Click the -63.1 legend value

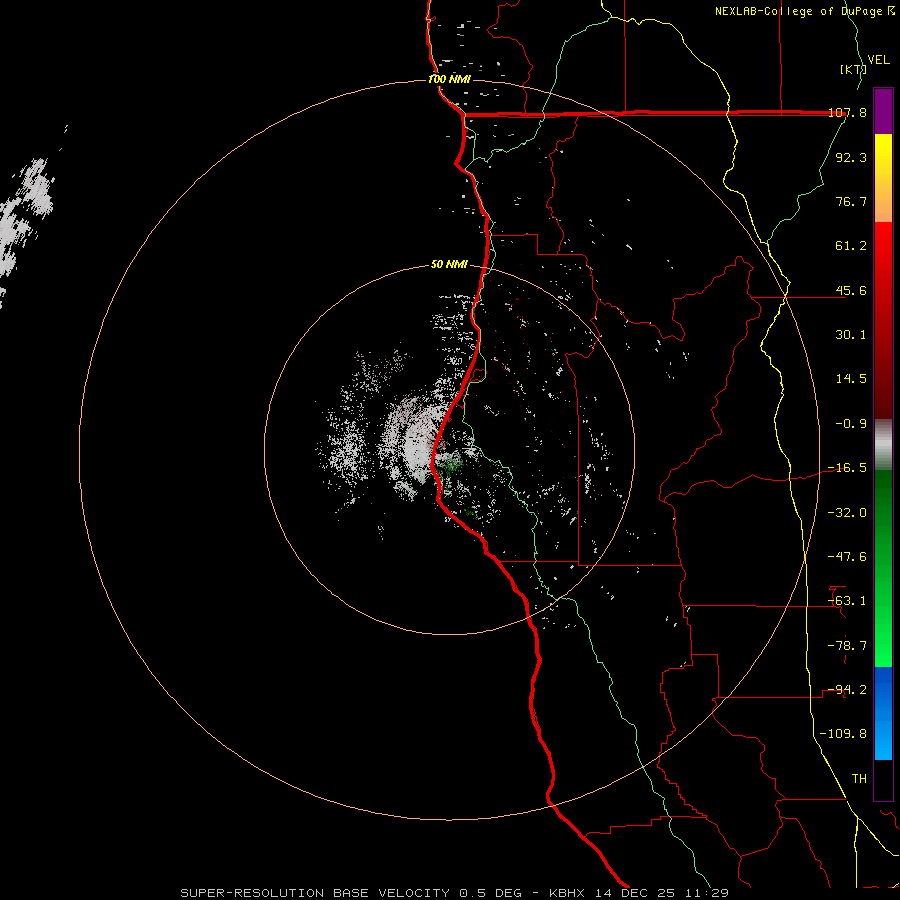tap(847, 601)
